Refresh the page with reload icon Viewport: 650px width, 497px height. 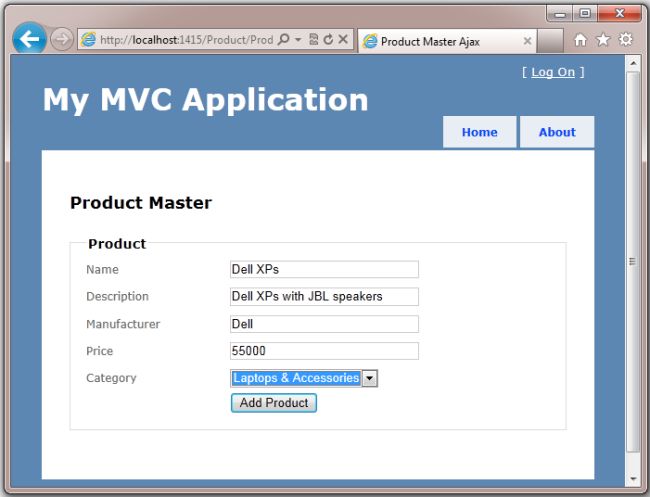tap(328, 39)
